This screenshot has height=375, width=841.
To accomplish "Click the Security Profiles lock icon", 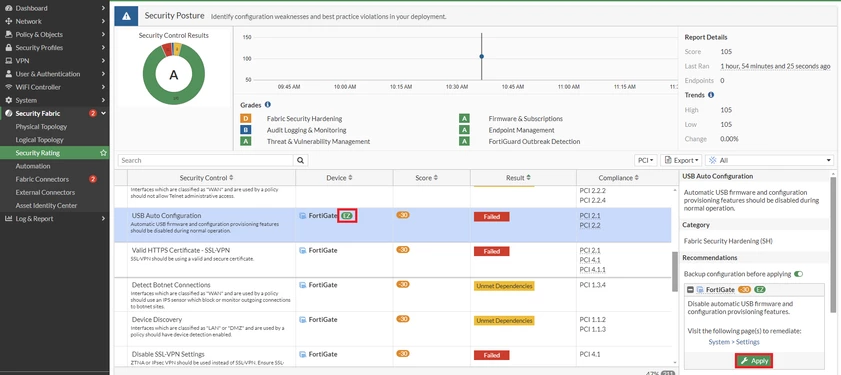I will coord(8,48).
